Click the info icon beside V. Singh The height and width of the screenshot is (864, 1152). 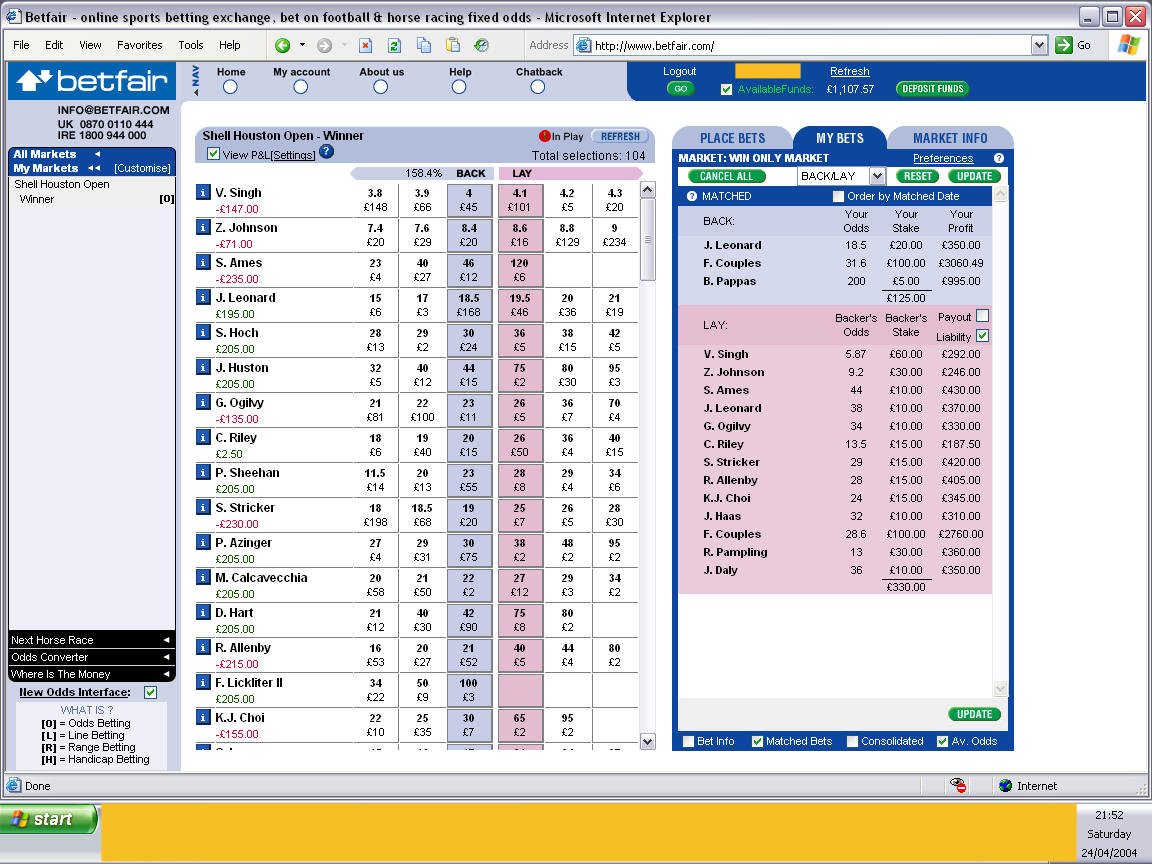pyautogui.click(x=204, y=192)
